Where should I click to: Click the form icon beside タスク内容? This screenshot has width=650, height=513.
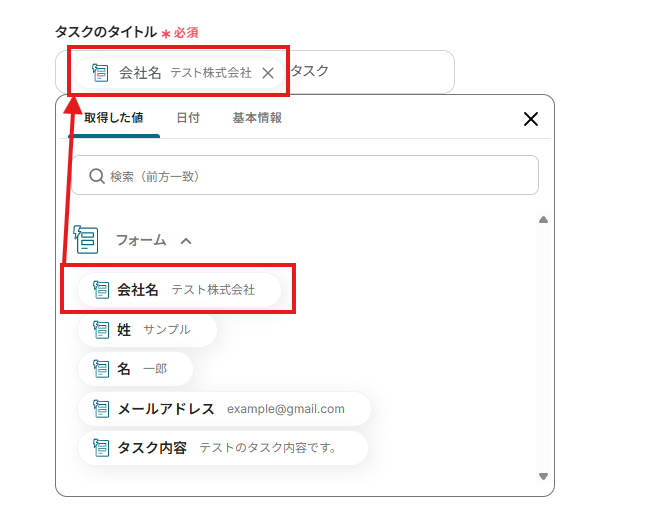(101, 448)
